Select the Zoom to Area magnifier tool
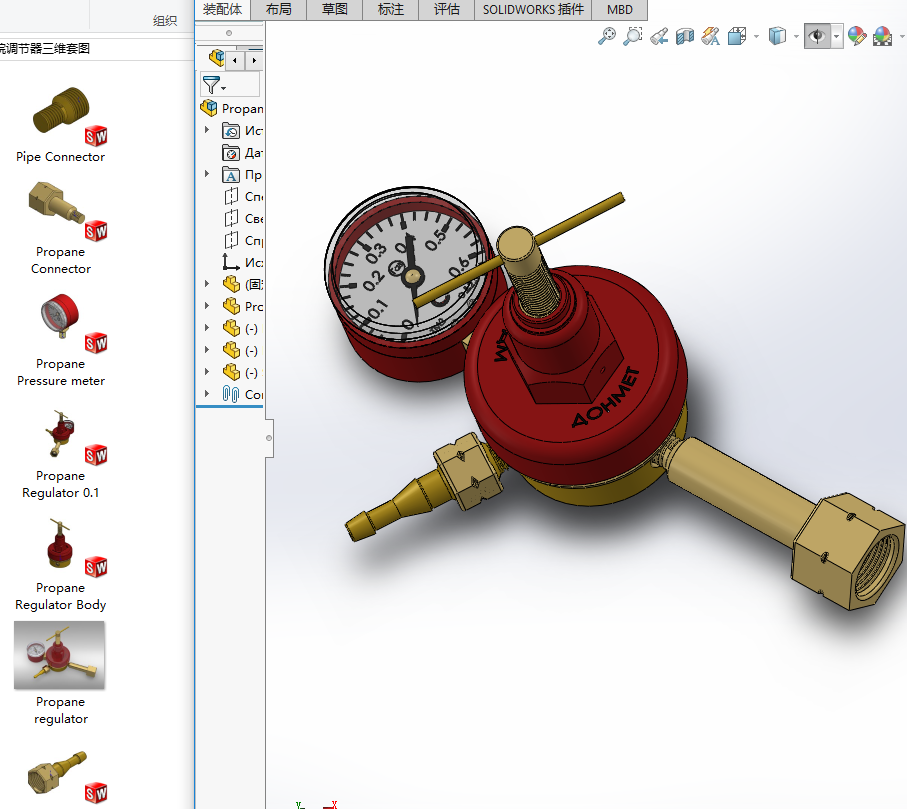The image size is (907, 809). click(632, 37)
